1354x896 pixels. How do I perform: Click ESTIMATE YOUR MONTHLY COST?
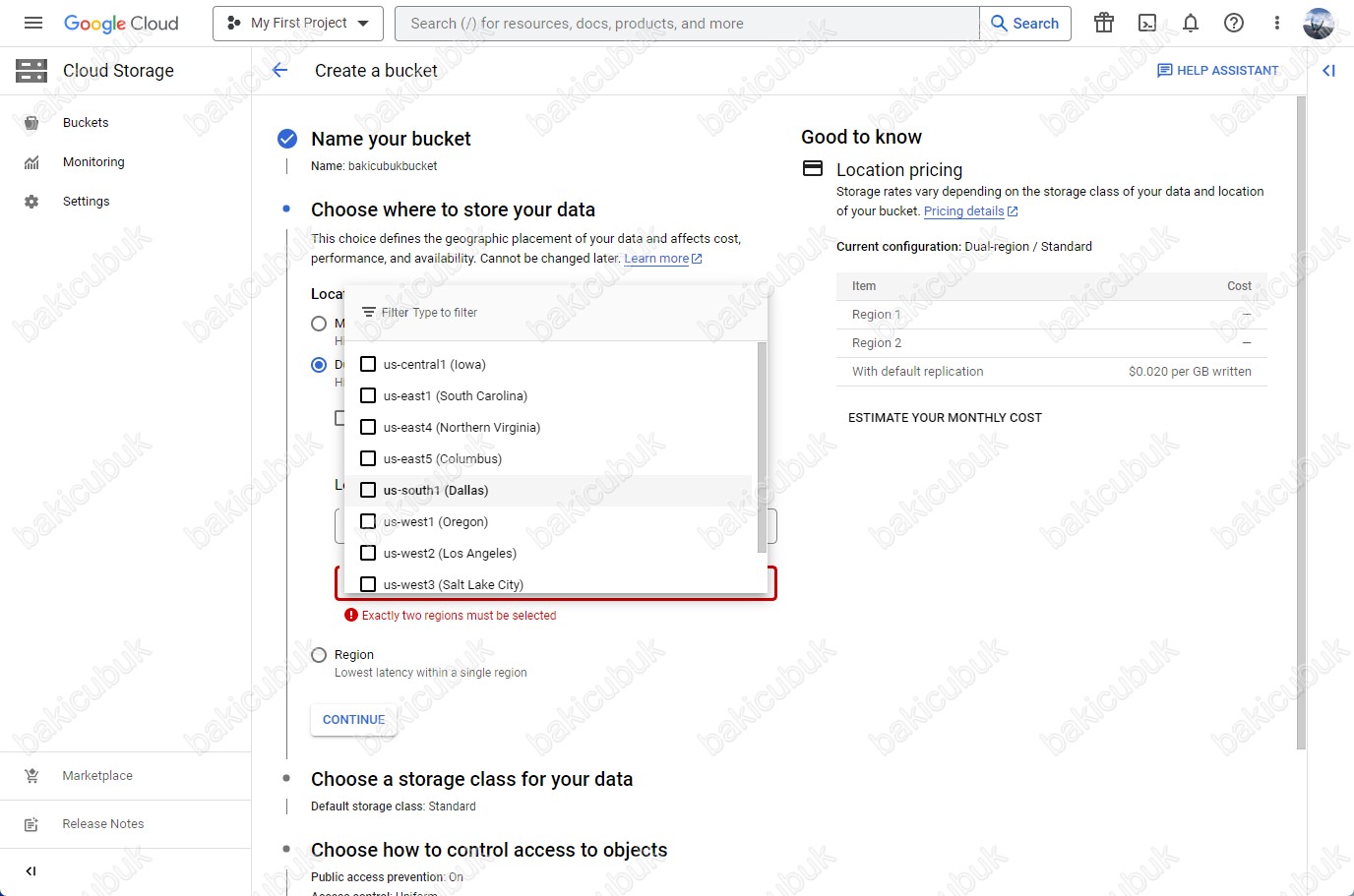(x=945, y=418)
